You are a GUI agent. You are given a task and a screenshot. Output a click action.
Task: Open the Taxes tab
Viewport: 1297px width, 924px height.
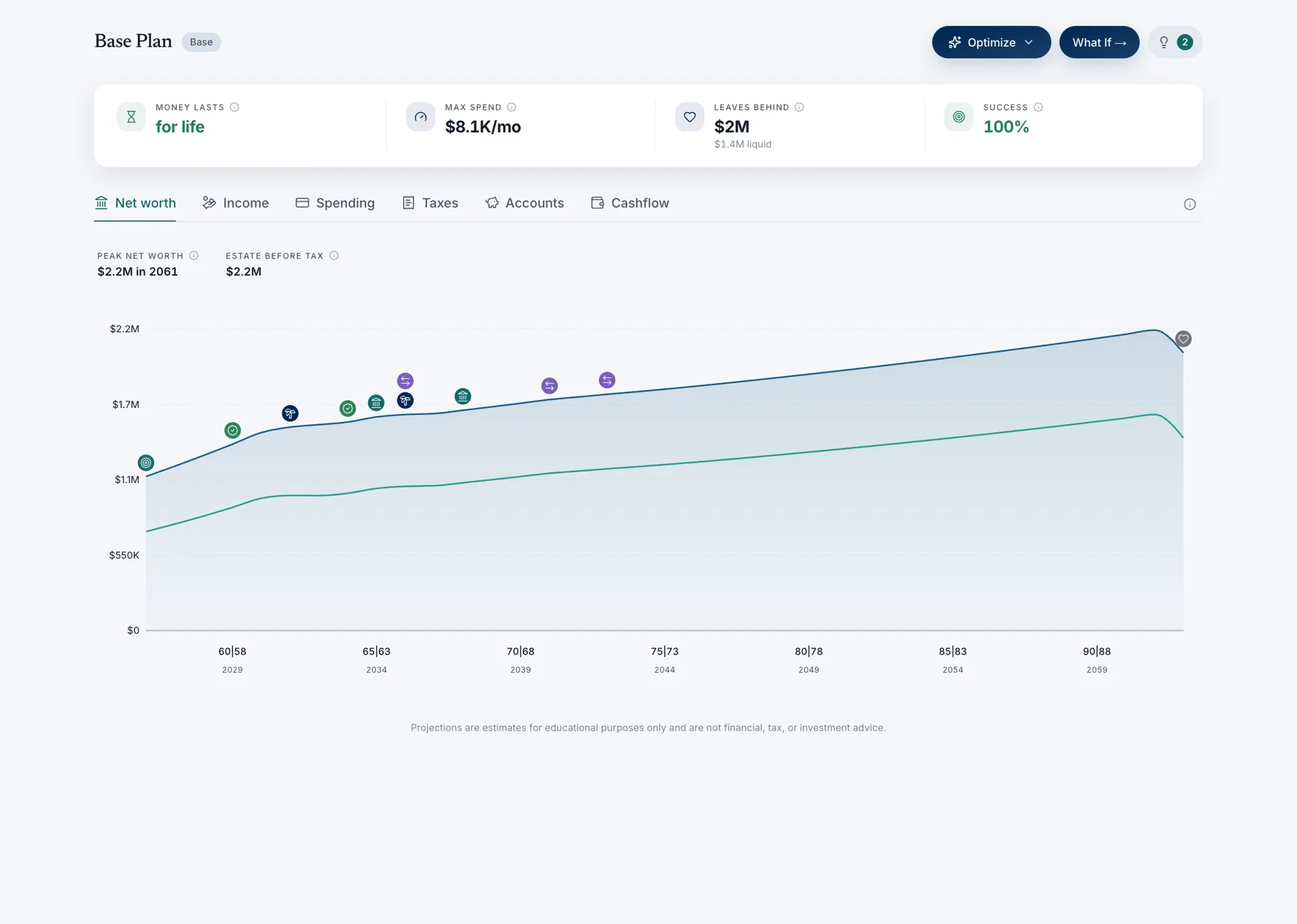pyautogui.click(x=430, y=203)
